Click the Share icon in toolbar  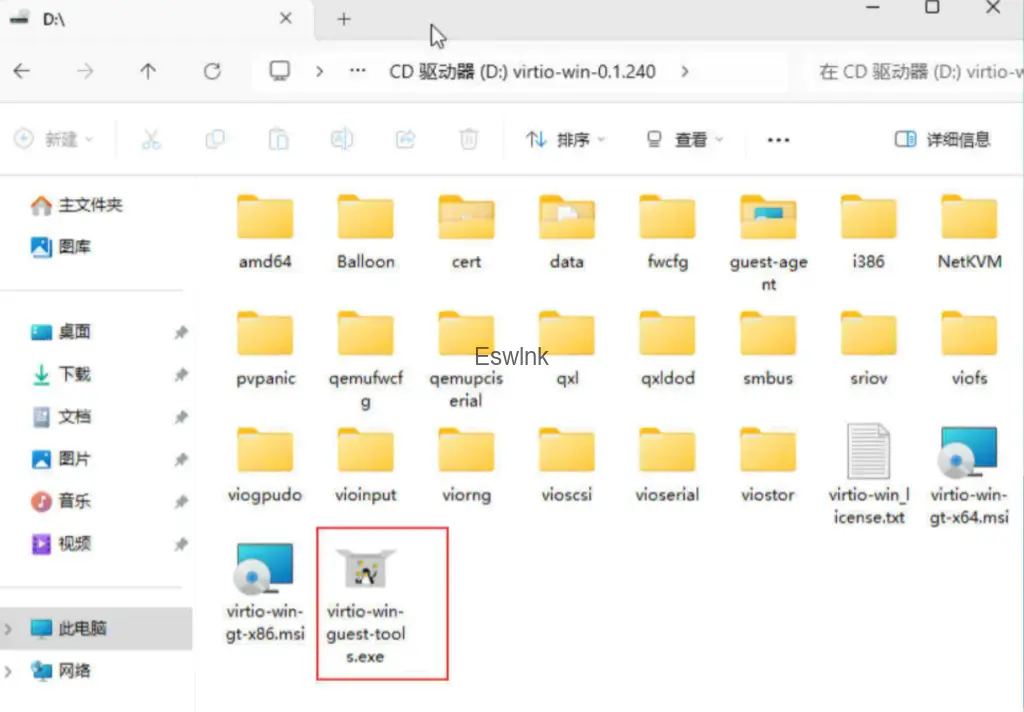(405, 140)
